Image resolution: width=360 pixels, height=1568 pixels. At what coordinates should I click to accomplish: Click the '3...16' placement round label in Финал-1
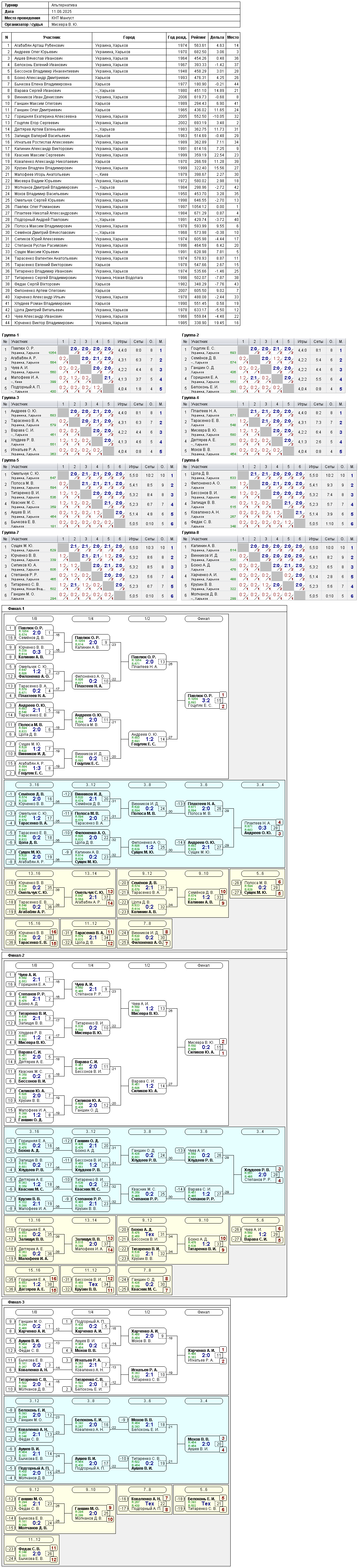(34, 784)
